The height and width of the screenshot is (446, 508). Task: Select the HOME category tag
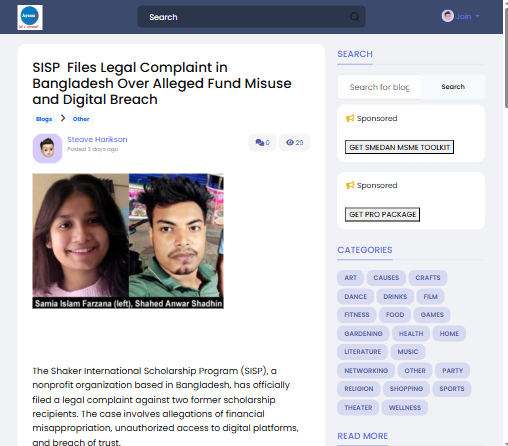click(x=449, y=334)
